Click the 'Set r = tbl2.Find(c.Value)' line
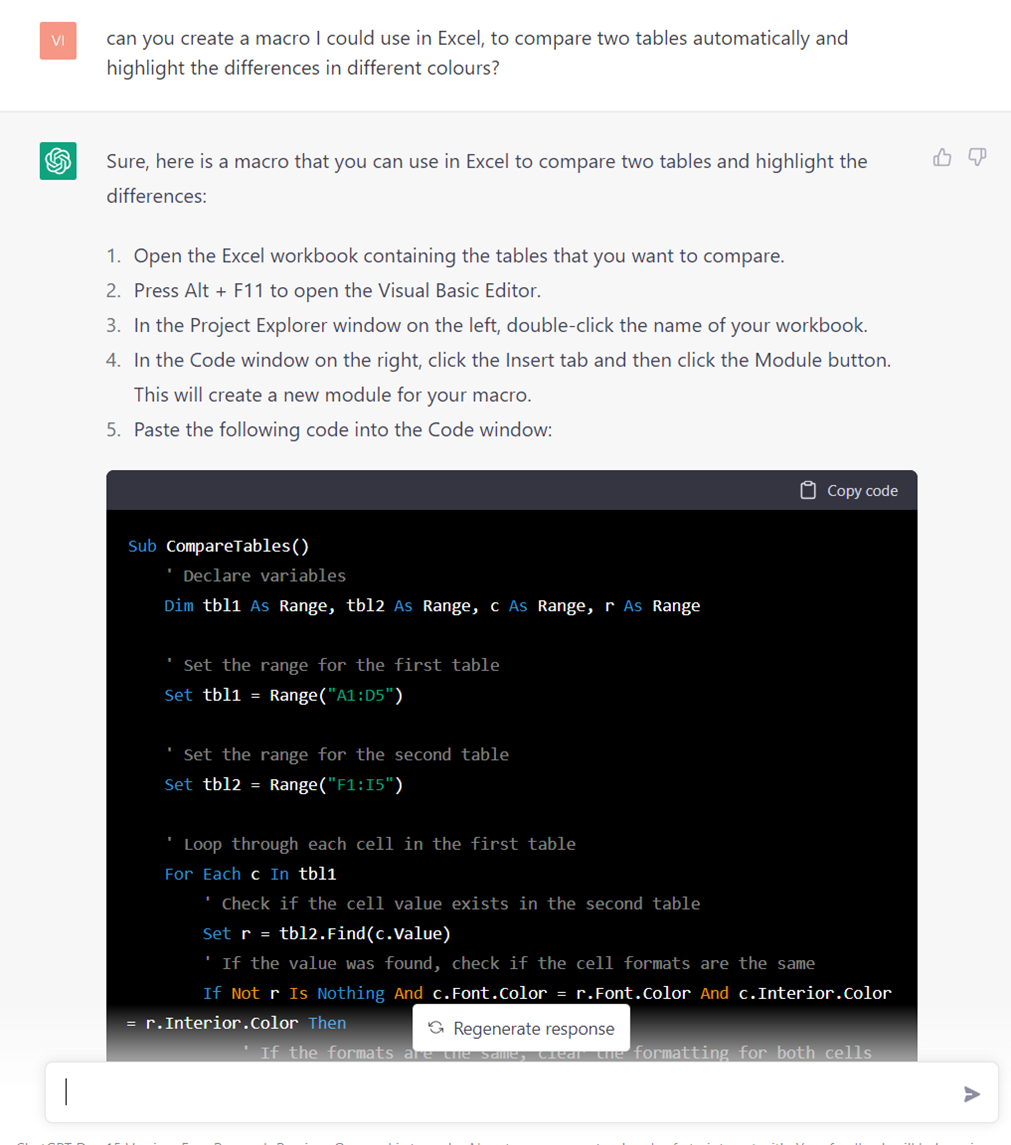1011x1145 pixels. pyautogui.click(x=326, y=934)
